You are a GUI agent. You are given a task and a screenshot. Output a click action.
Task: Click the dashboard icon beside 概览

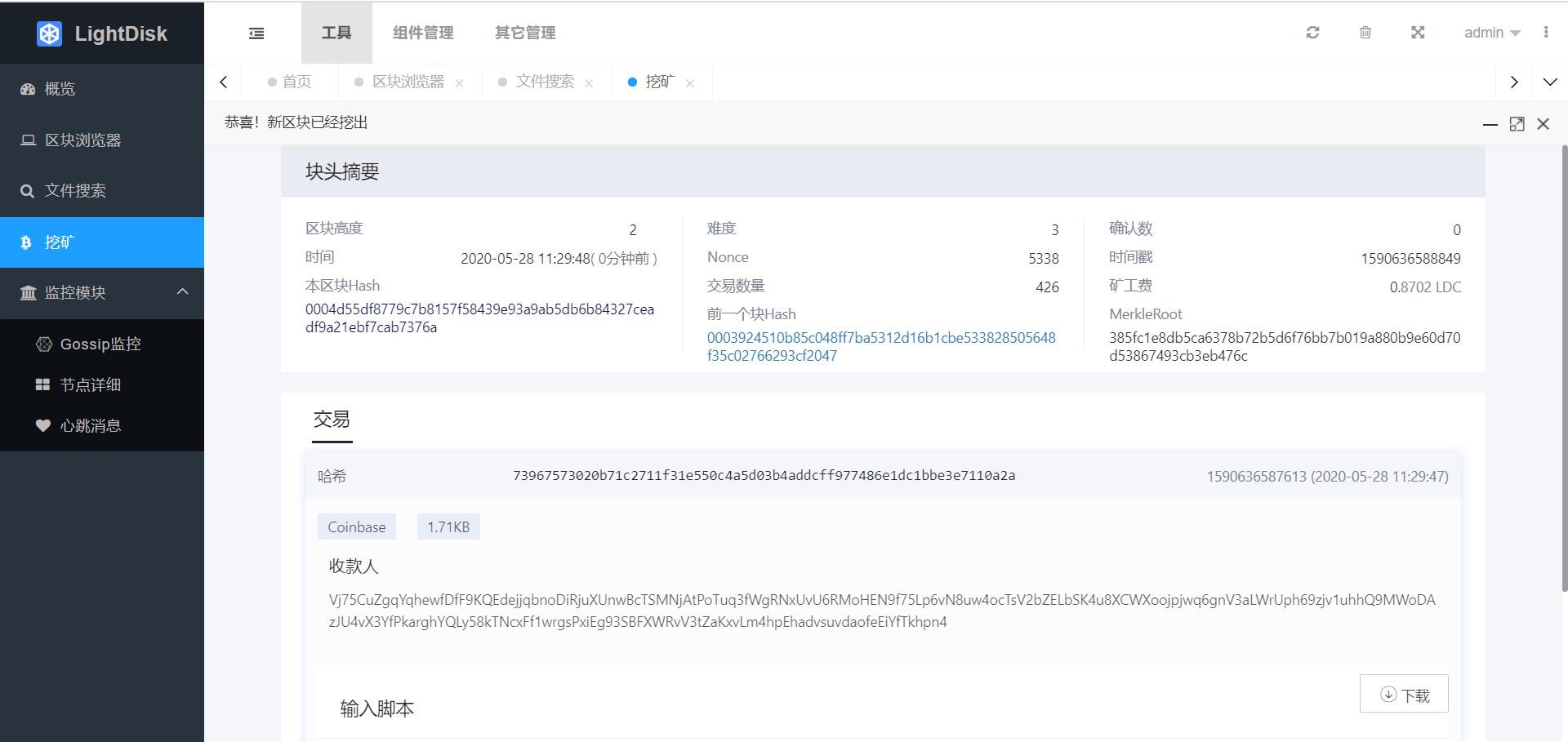28,89
